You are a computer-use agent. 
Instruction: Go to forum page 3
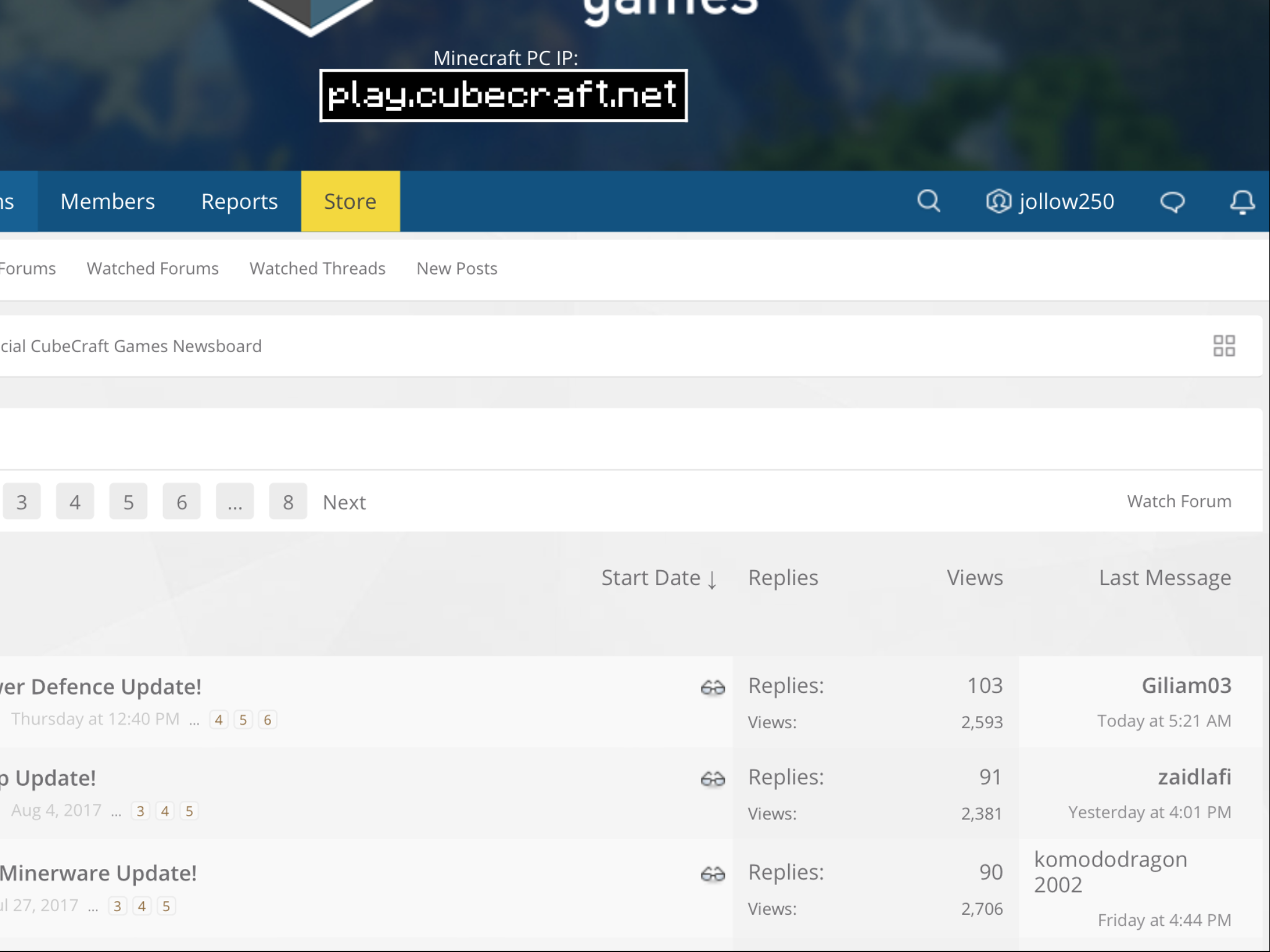click(22, 501)
